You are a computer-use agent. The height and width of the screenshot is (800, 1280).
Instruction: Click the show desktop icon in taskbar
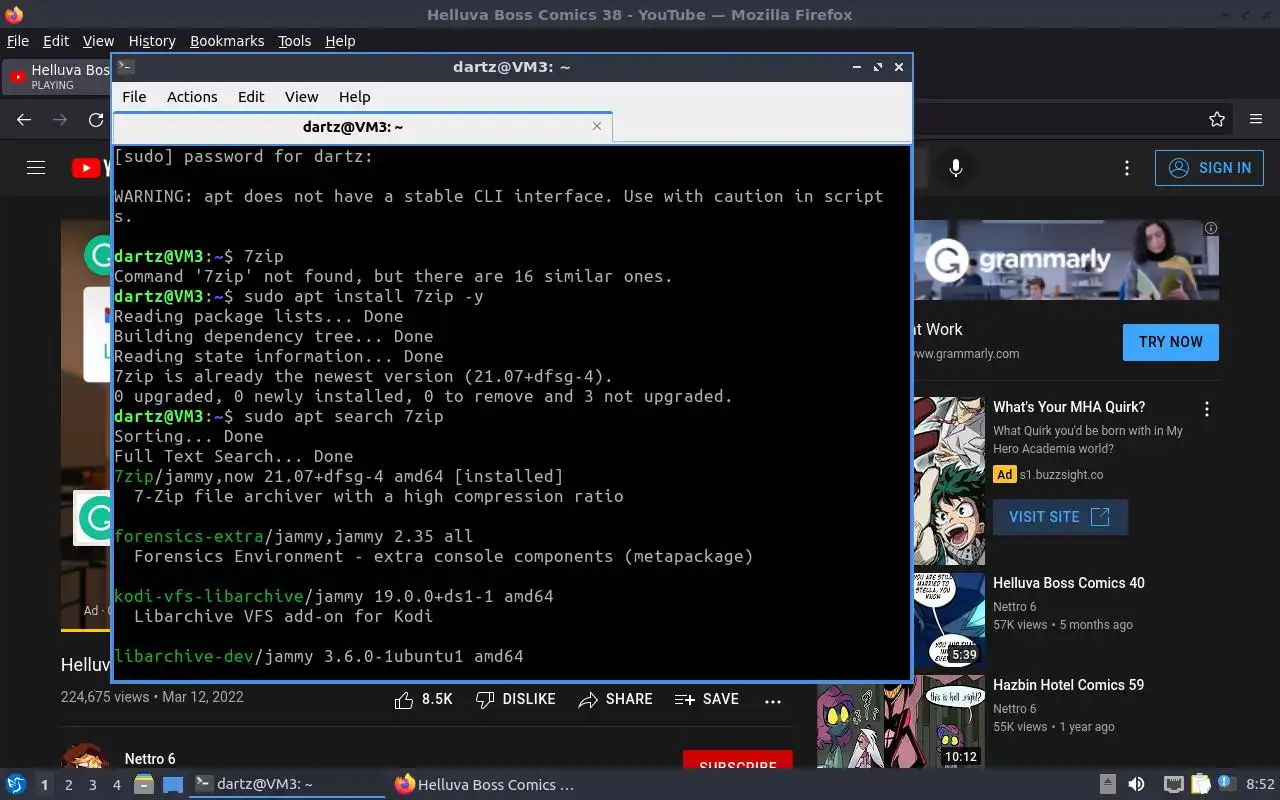pos(173,785)
